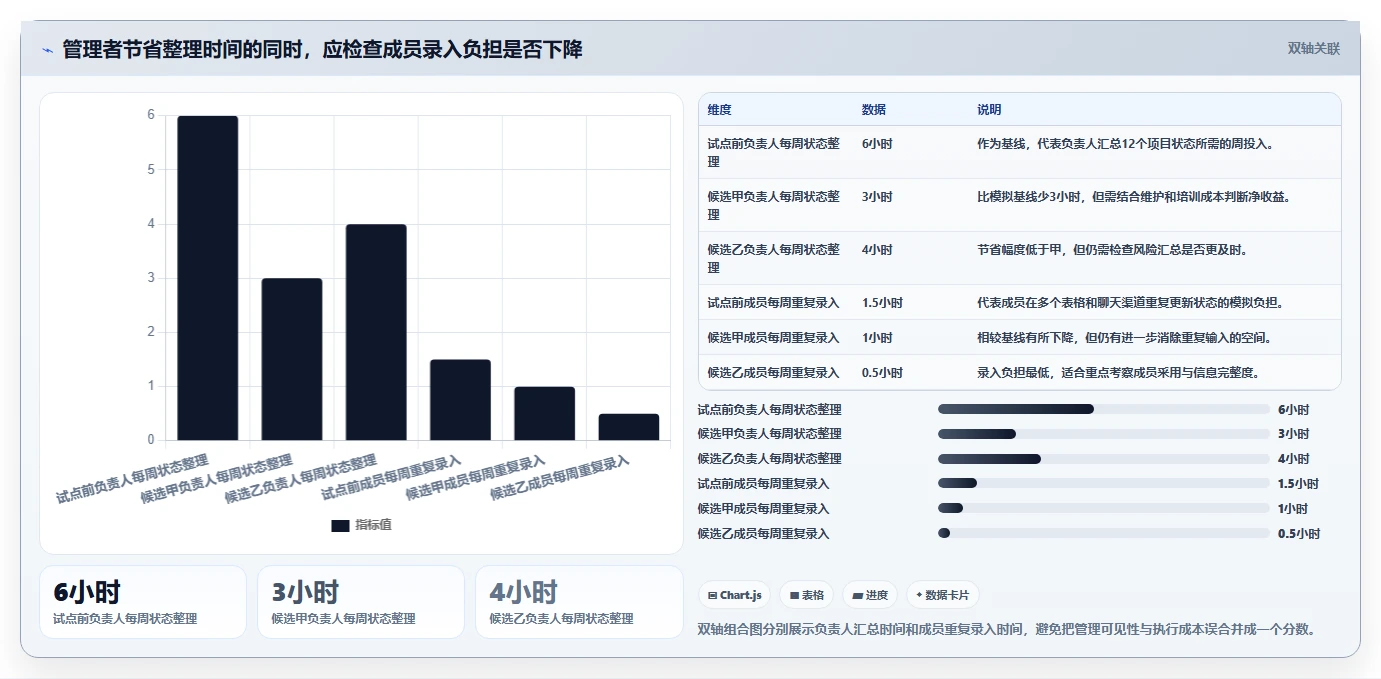This screenshot has width=1381, height=679.
Task: Click description starting 录入负担最低
Action: pyautogui.click(x=1118, y=373)
